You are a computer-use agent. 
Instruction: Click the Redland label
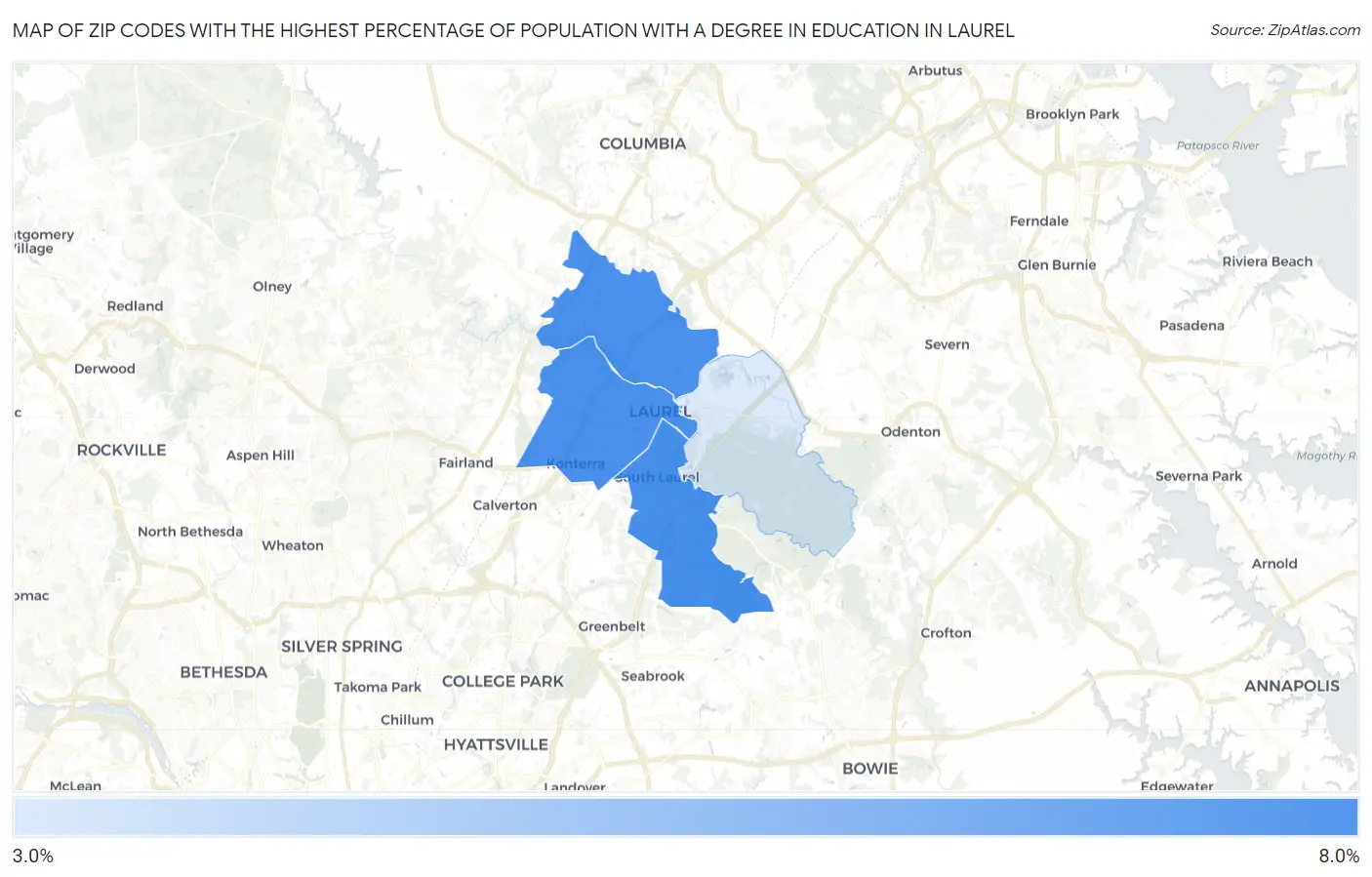[x=135, y=306]
